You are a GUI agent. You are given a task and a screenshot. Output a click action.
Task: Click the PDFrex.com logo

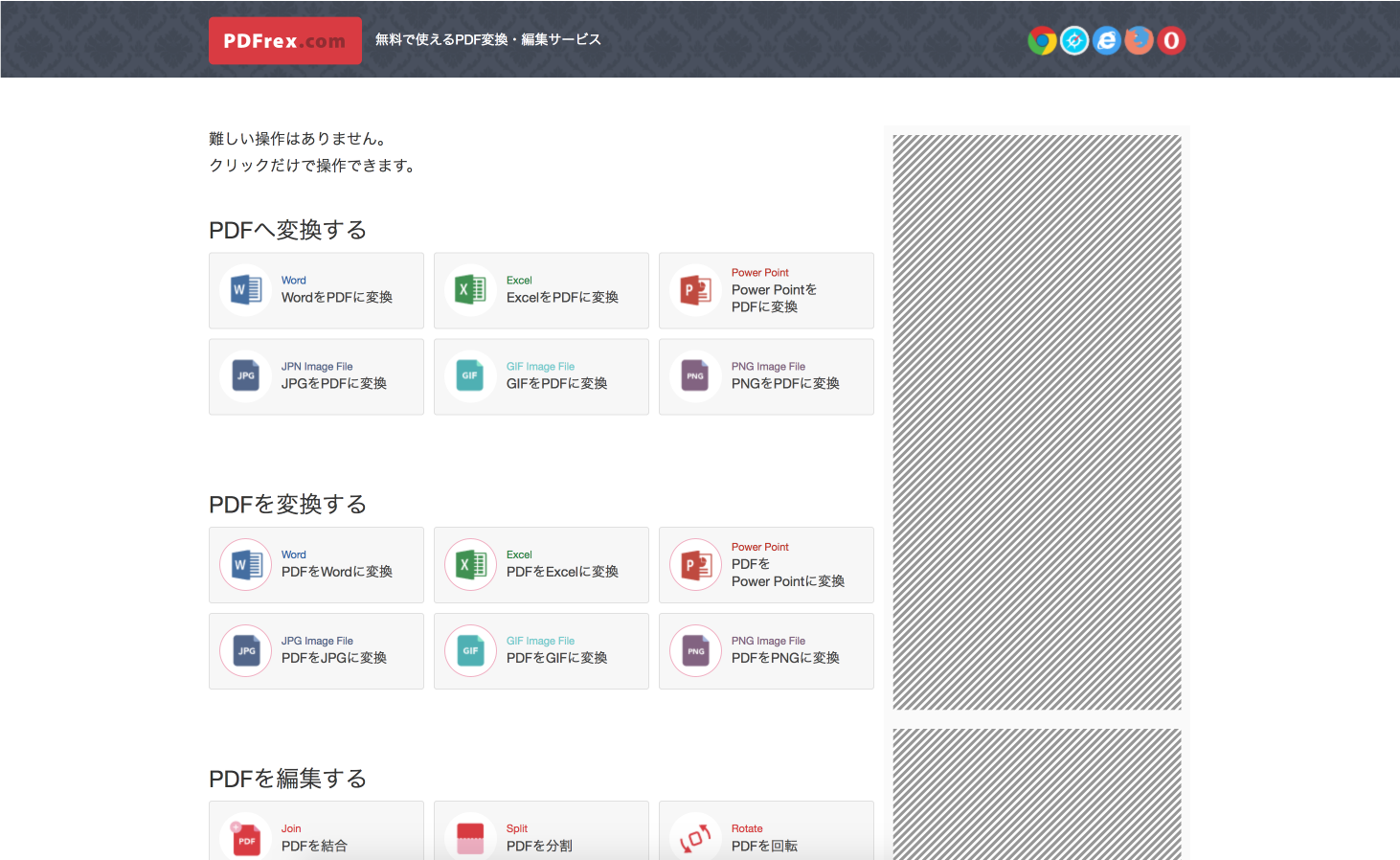284,40
